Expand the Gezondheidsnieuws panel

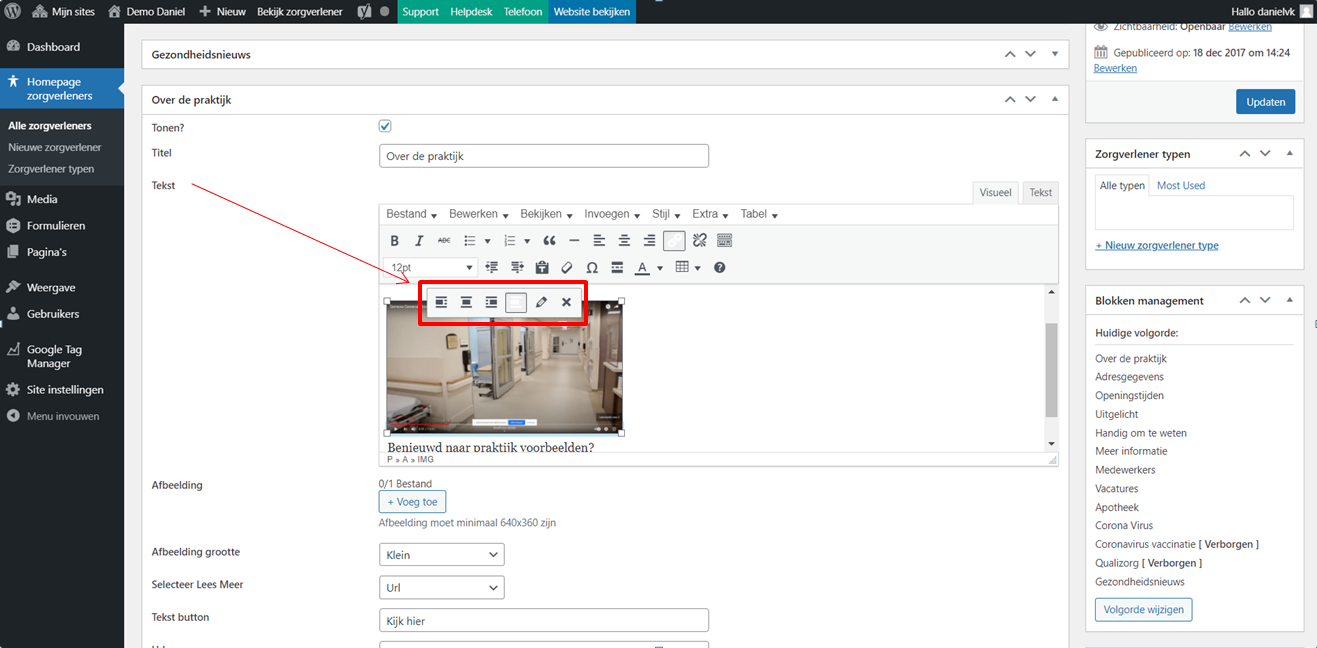tap(1055, 54)
